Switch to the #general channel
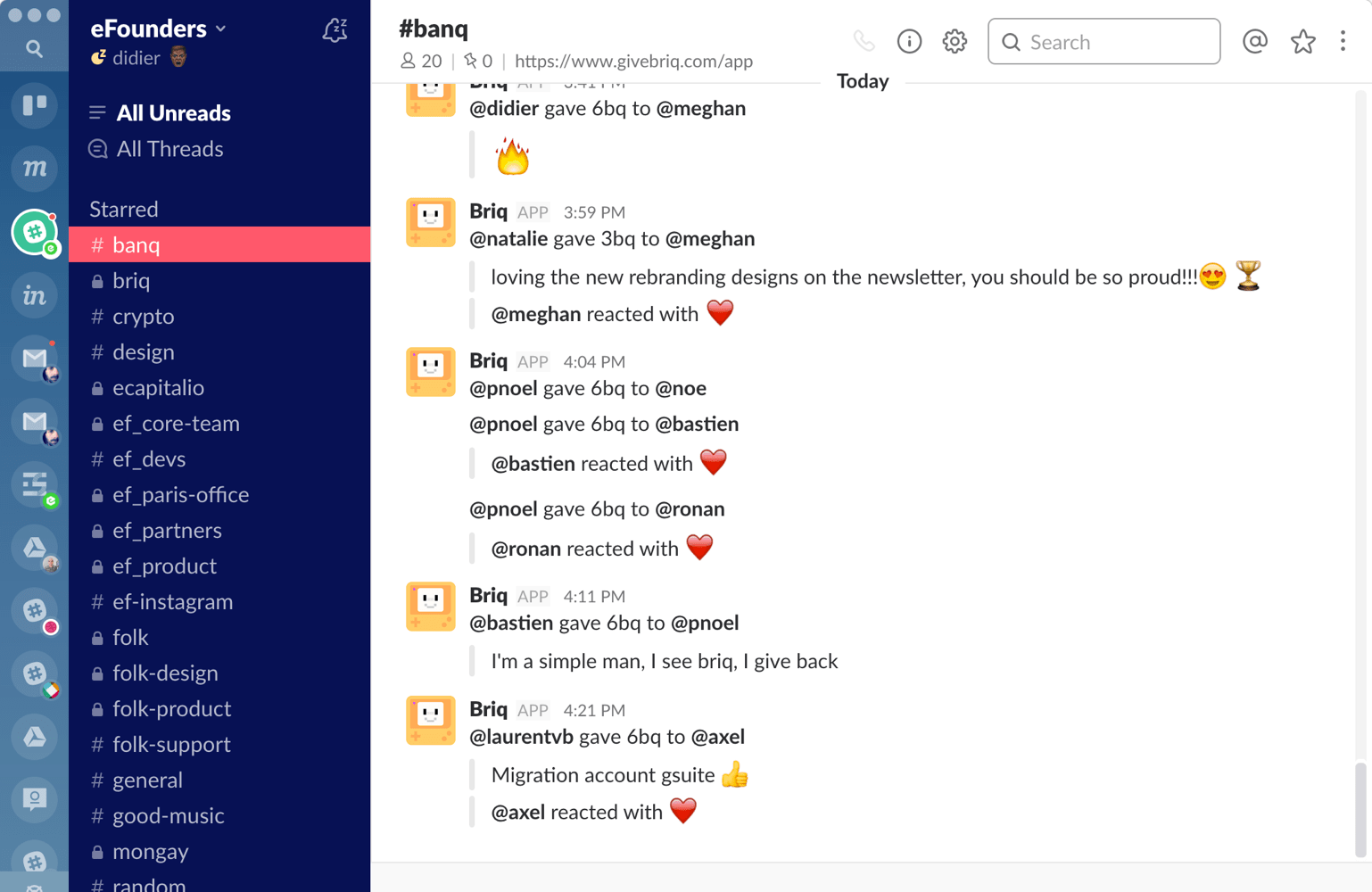The width and height of the screenshot is (1372, 892). 219,780
